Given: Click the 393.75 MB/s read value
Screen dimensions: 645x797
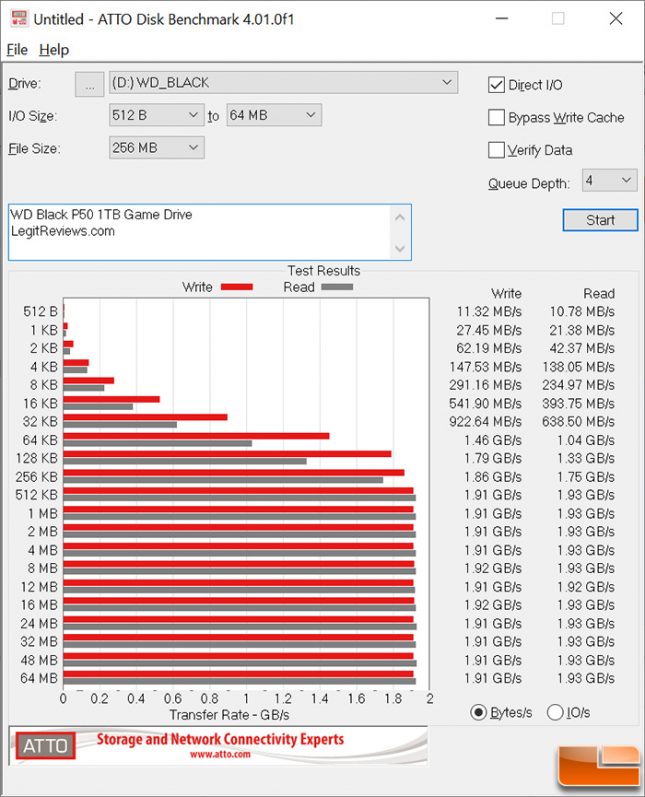Looking at the screenshot, I should pyautogui.click(x=578, y=404).
